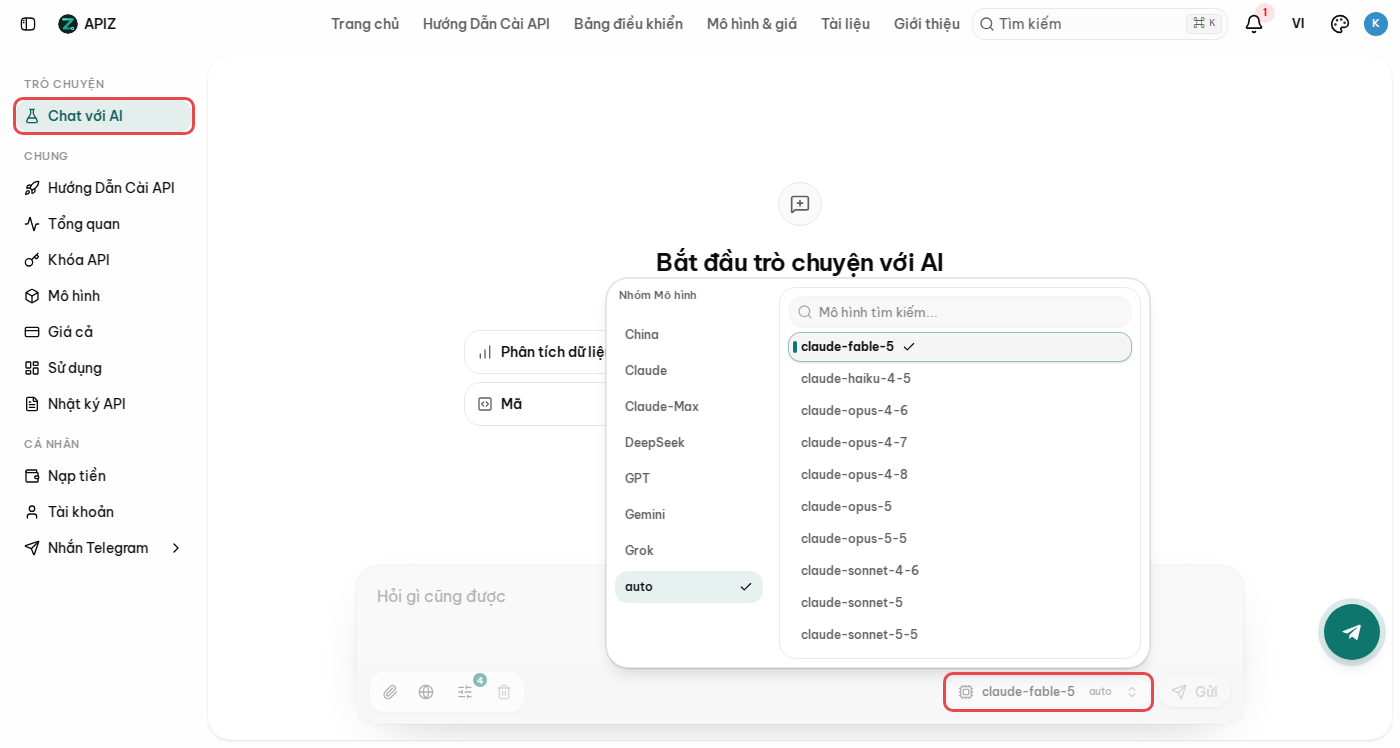Click the clear conversation trash icon
The width and height of the screenshot is (1400, 748).
tap(504, 692)
